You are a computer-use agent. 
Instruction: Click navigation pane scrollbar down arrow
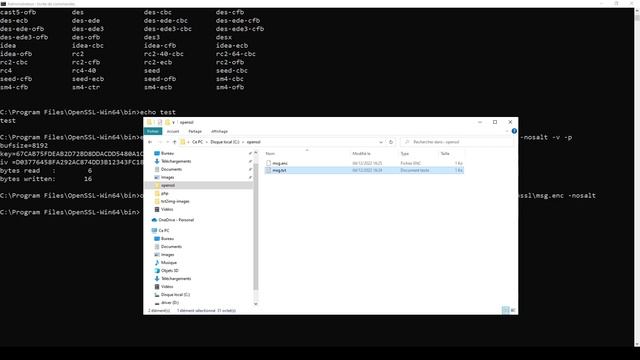(256, 304)
